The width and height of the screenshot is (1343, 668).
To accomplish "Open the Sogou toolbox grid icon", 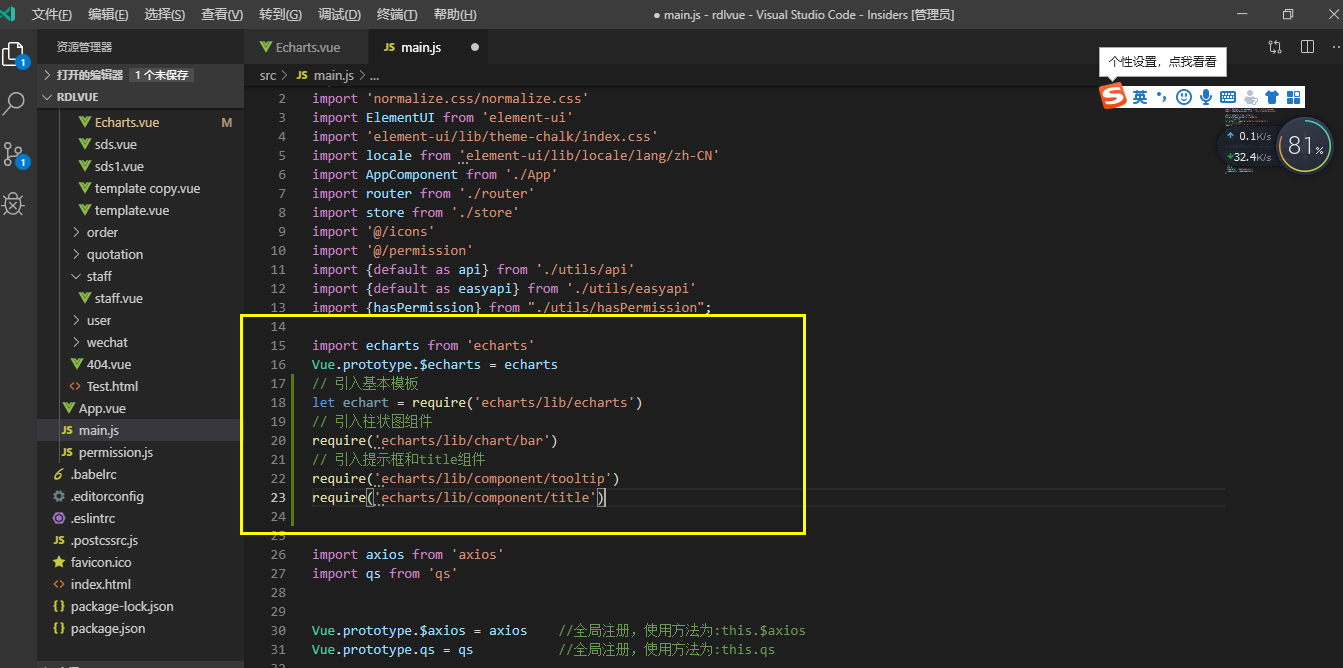I will click(x=1294, y=97).
